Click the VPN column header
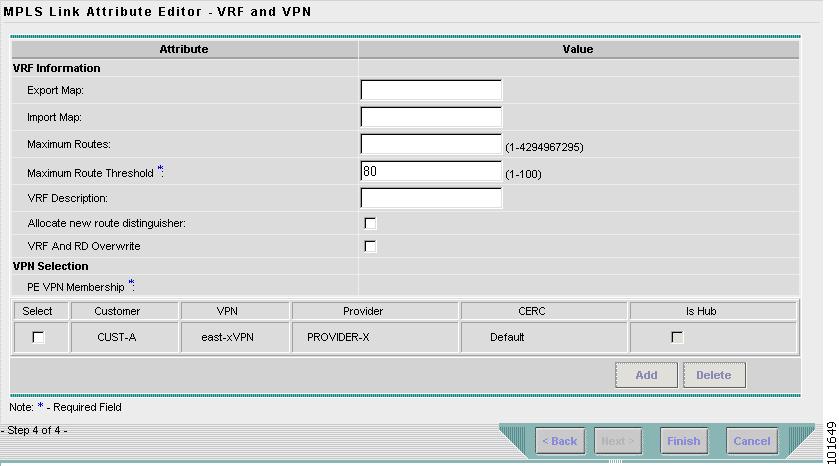Image resolution: width=839 pixels, height=466 pixels. pyautogui.click(x=235, y=311)
